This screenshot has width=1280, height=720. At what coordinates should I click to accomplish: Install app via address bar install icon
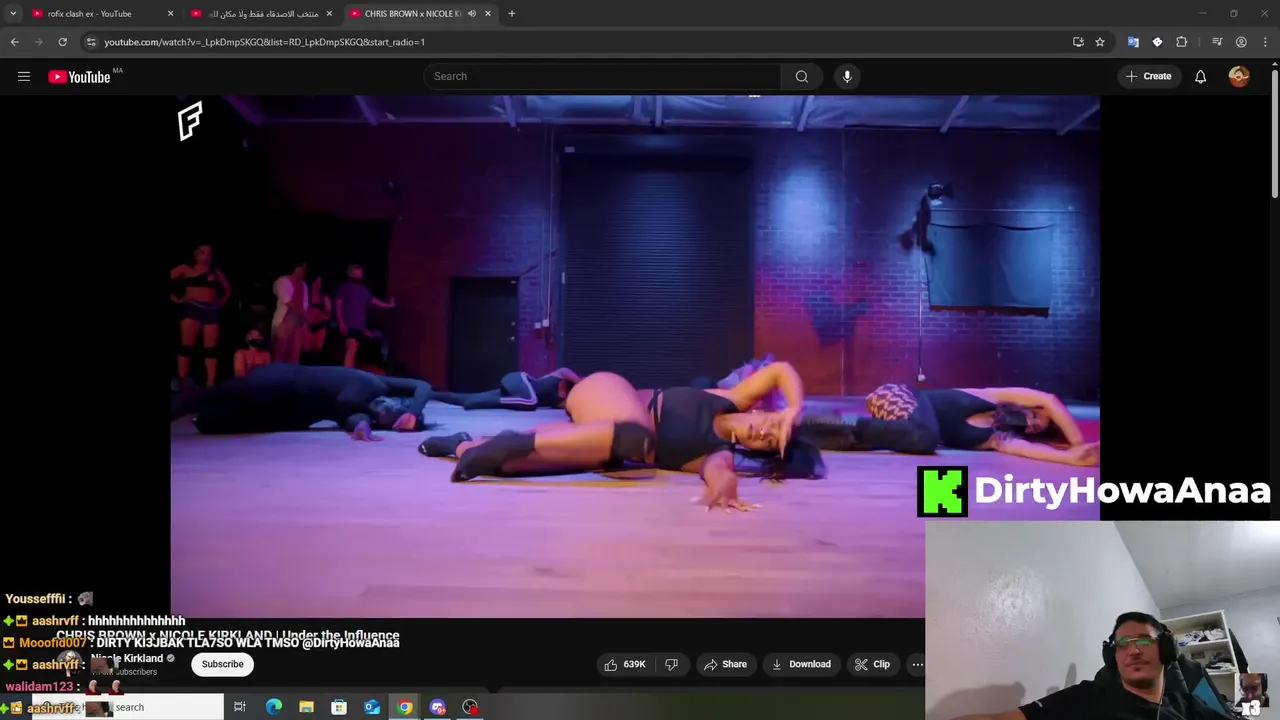coord(1078,42)
